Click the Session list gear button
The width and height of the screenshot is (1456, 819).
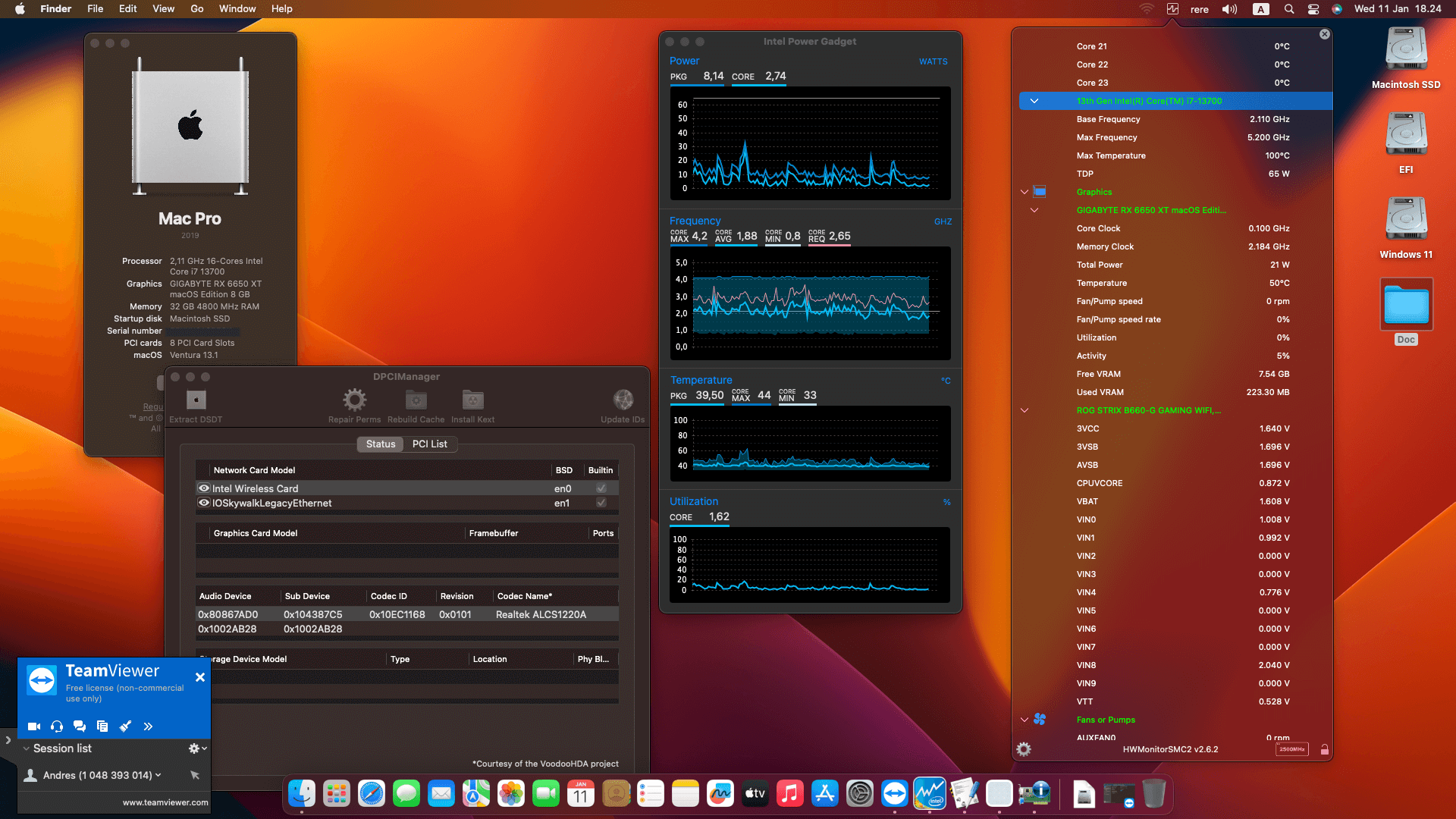click(x=195, y=748)
